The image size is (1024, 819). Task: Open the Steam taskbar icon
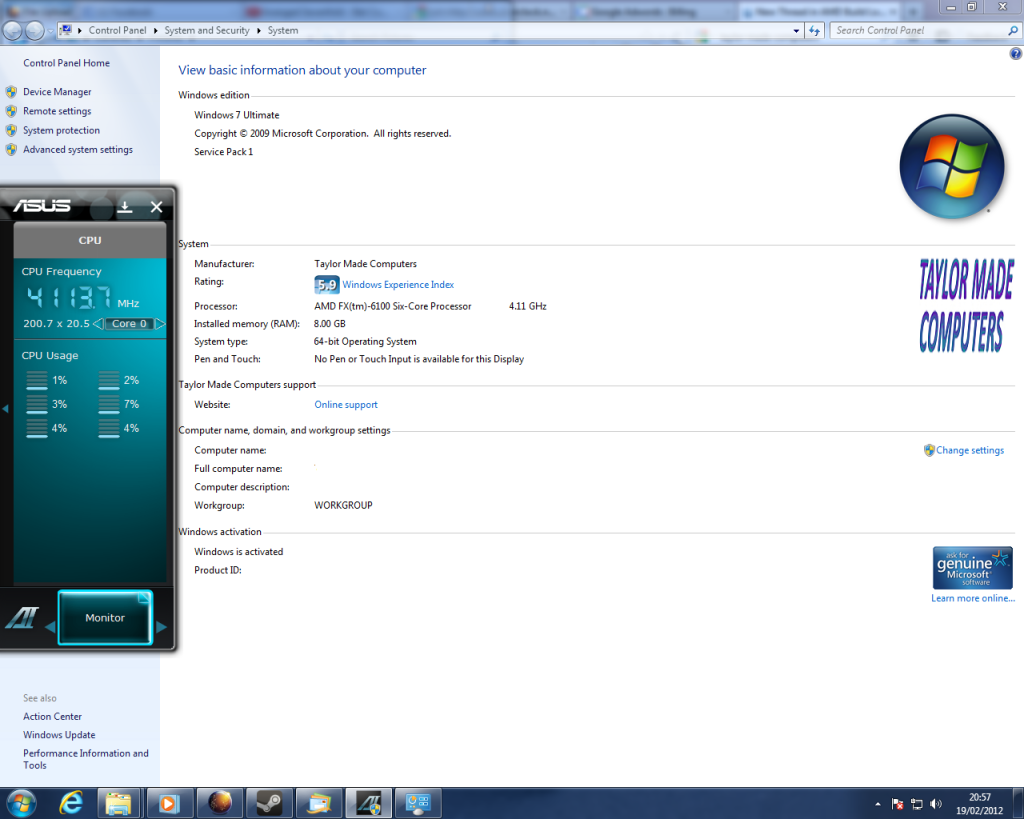[x=268, y=803]
